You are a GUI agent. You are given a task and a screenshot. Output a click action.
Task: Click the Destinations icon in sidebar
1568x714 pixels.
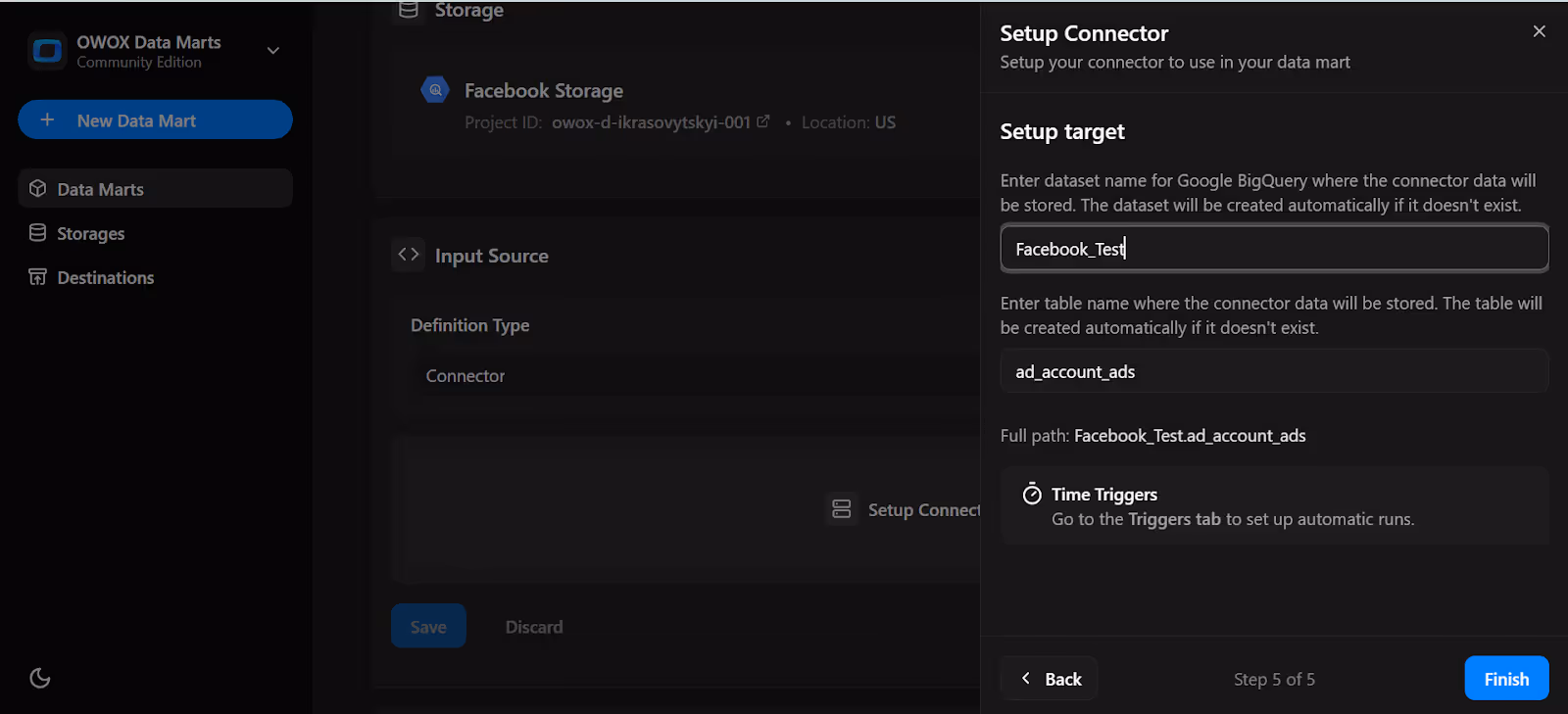(x=38, y=277)
